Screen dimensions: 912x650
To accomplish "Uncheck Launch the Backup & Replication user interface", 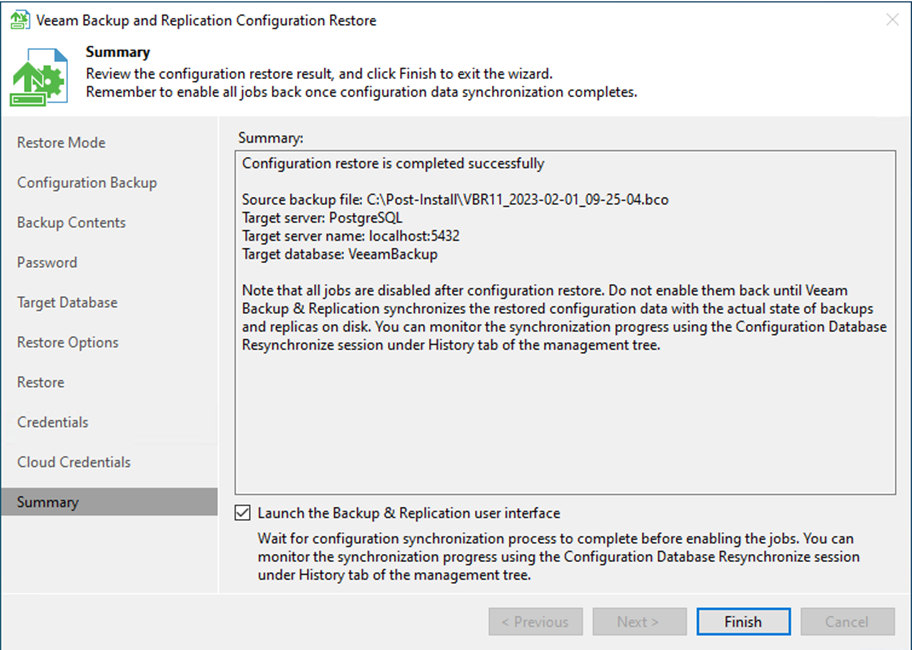I will 243,513.
